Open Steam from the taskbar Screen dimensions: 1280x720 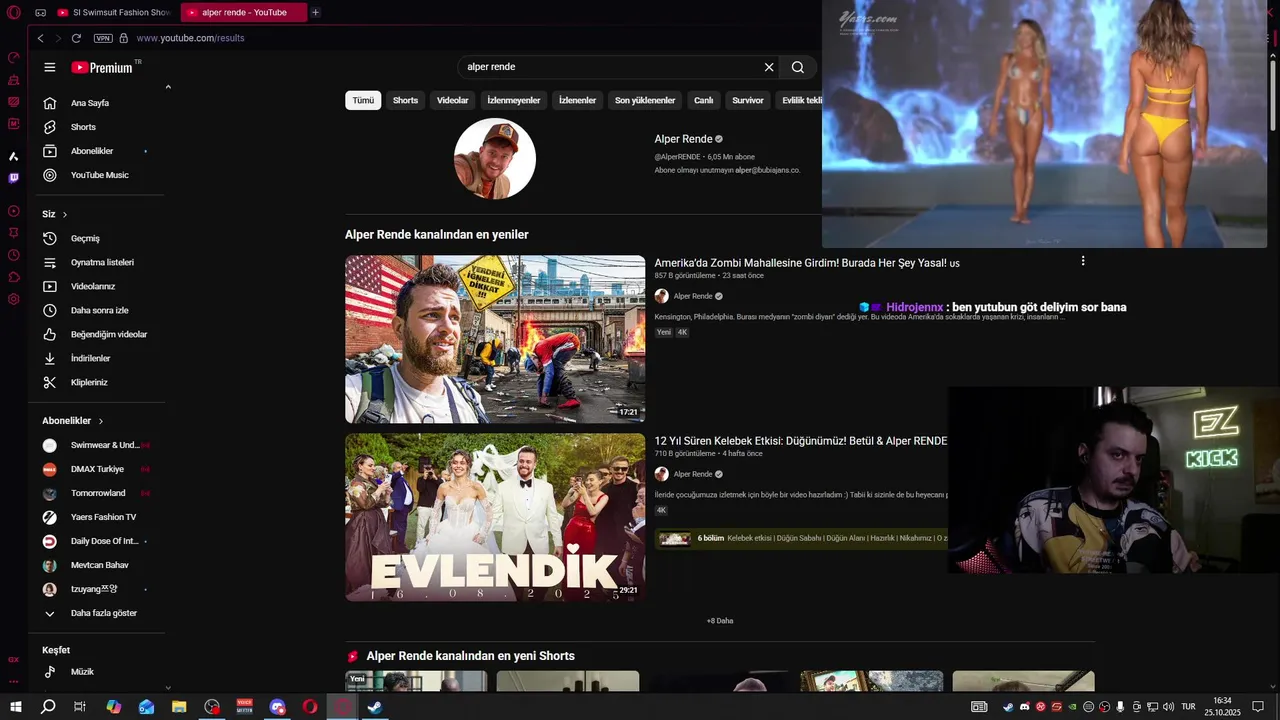pos(375,706)
